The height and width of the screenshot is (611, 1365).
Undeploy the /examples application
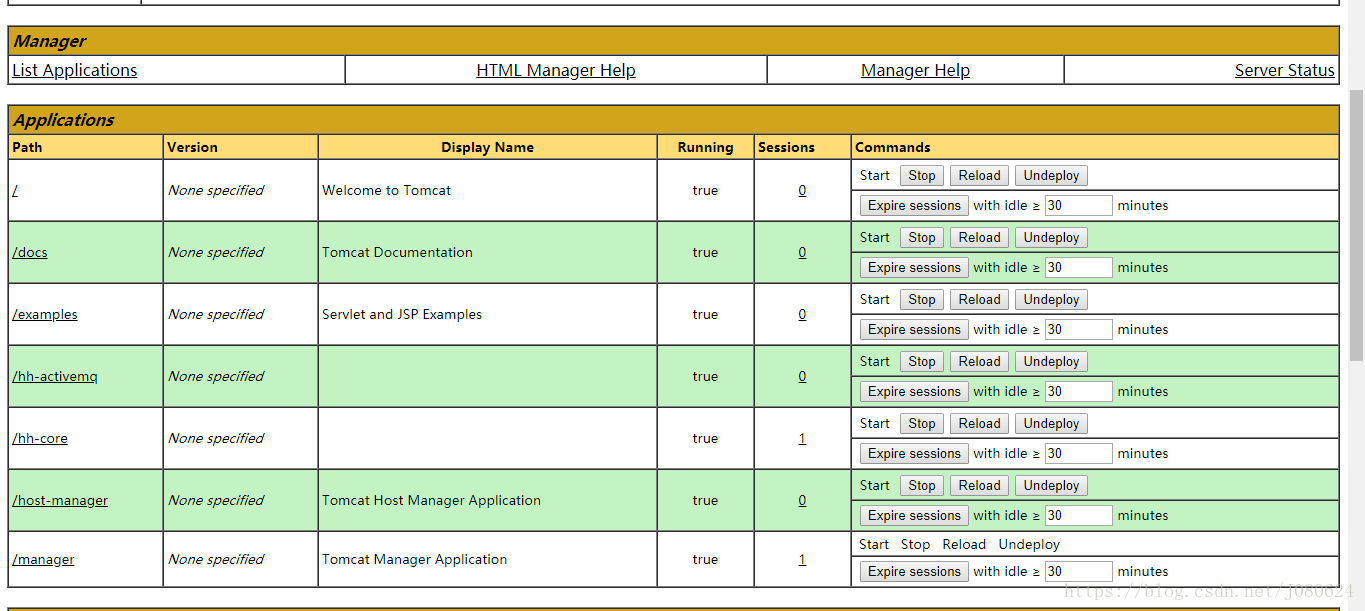(x=1051, y=300)
